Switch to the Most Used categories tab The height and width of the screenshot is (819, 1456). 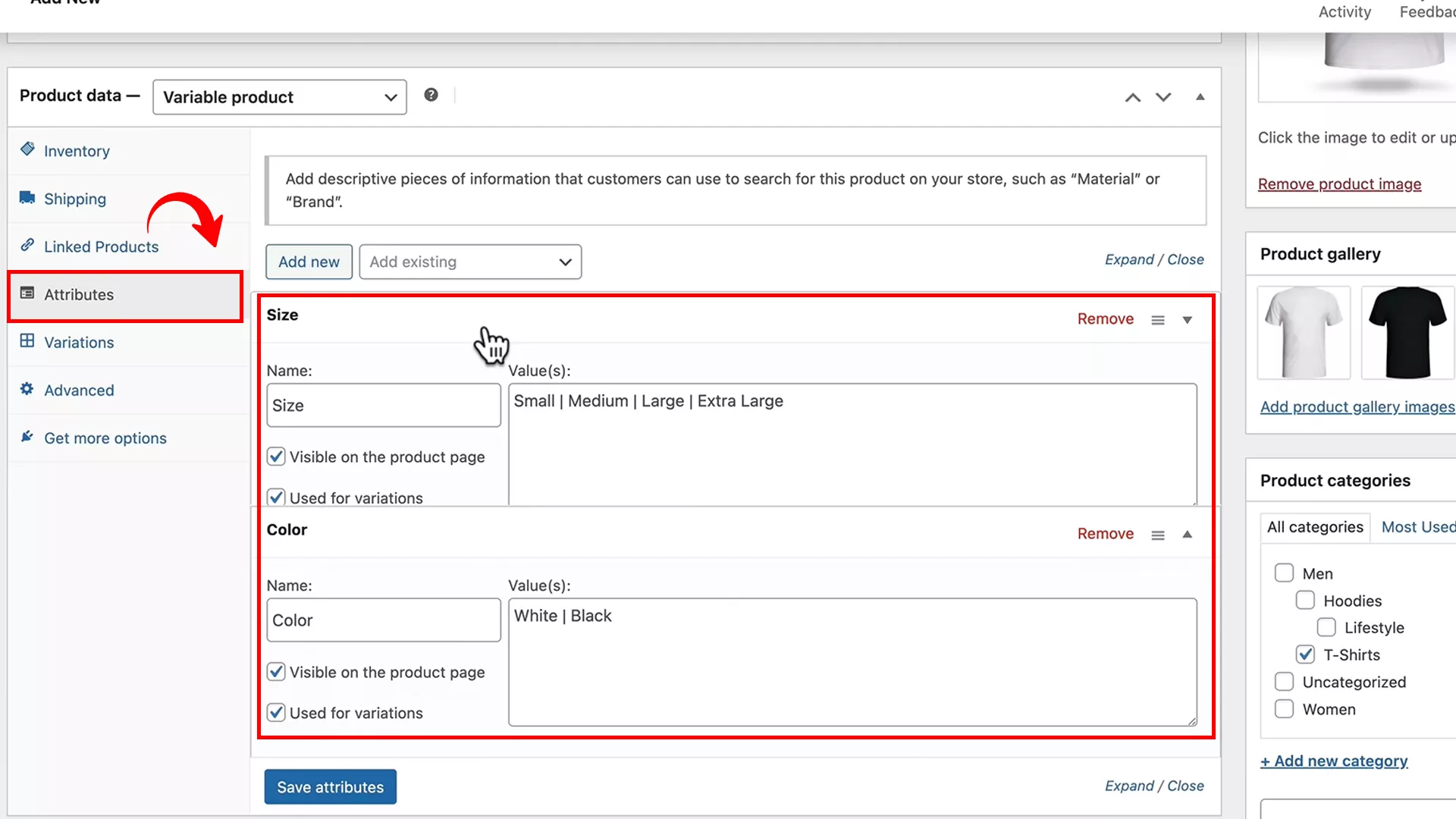[1417, 526]
